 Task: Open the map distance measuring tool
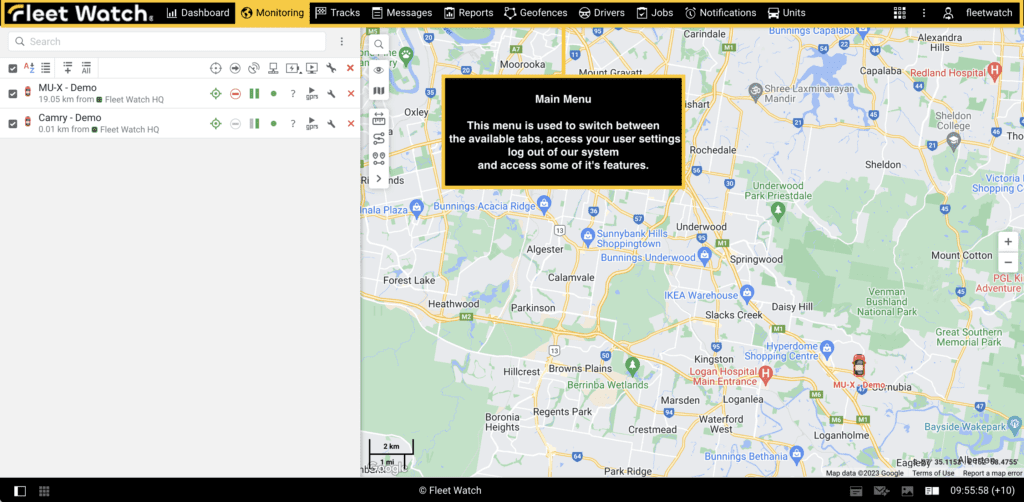[378, 117]
